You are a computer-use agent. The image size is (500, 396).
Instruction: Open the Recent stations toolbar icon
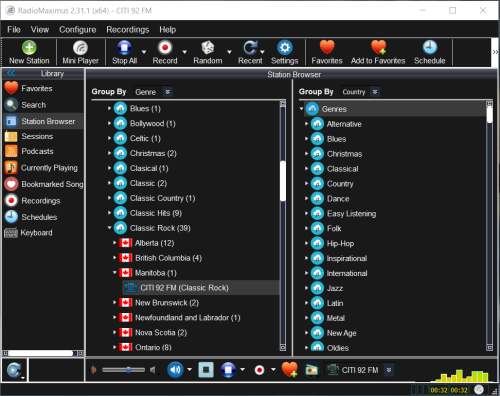click(x=250, y=52)
